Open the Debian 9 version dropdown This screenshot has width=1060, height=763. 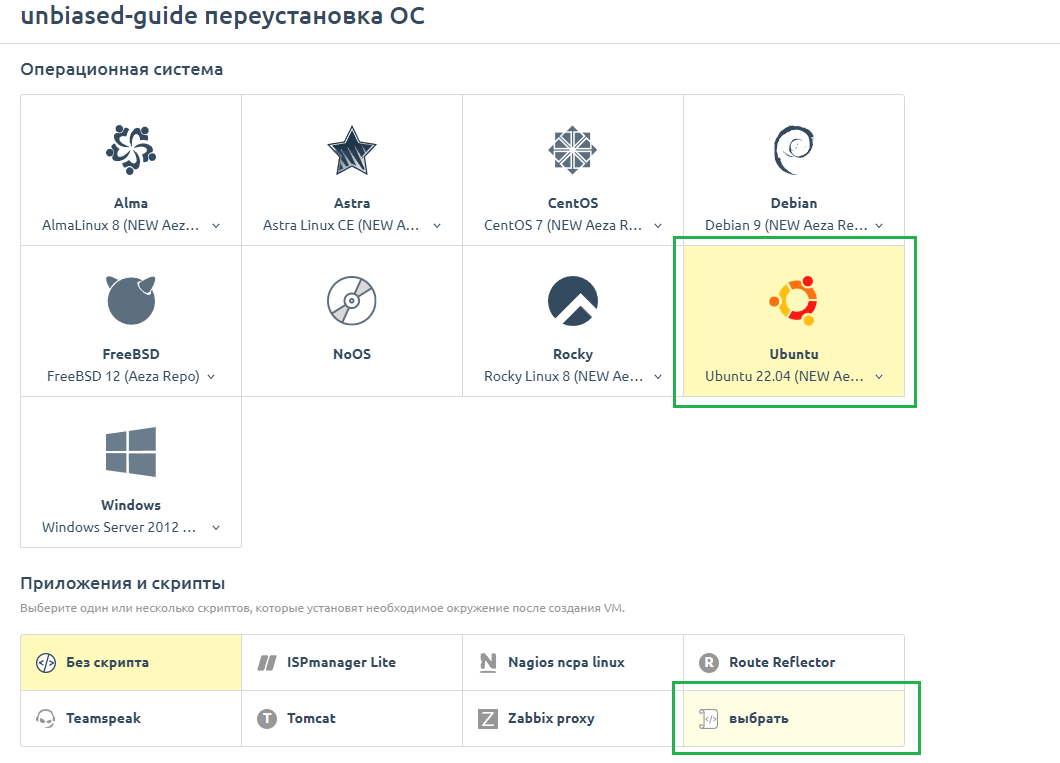tap(794, 226)
